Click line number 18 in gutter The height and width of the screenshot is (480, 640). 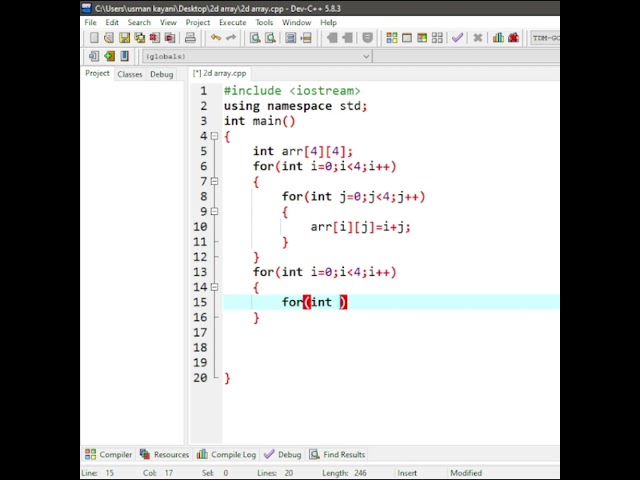[200, 348]
